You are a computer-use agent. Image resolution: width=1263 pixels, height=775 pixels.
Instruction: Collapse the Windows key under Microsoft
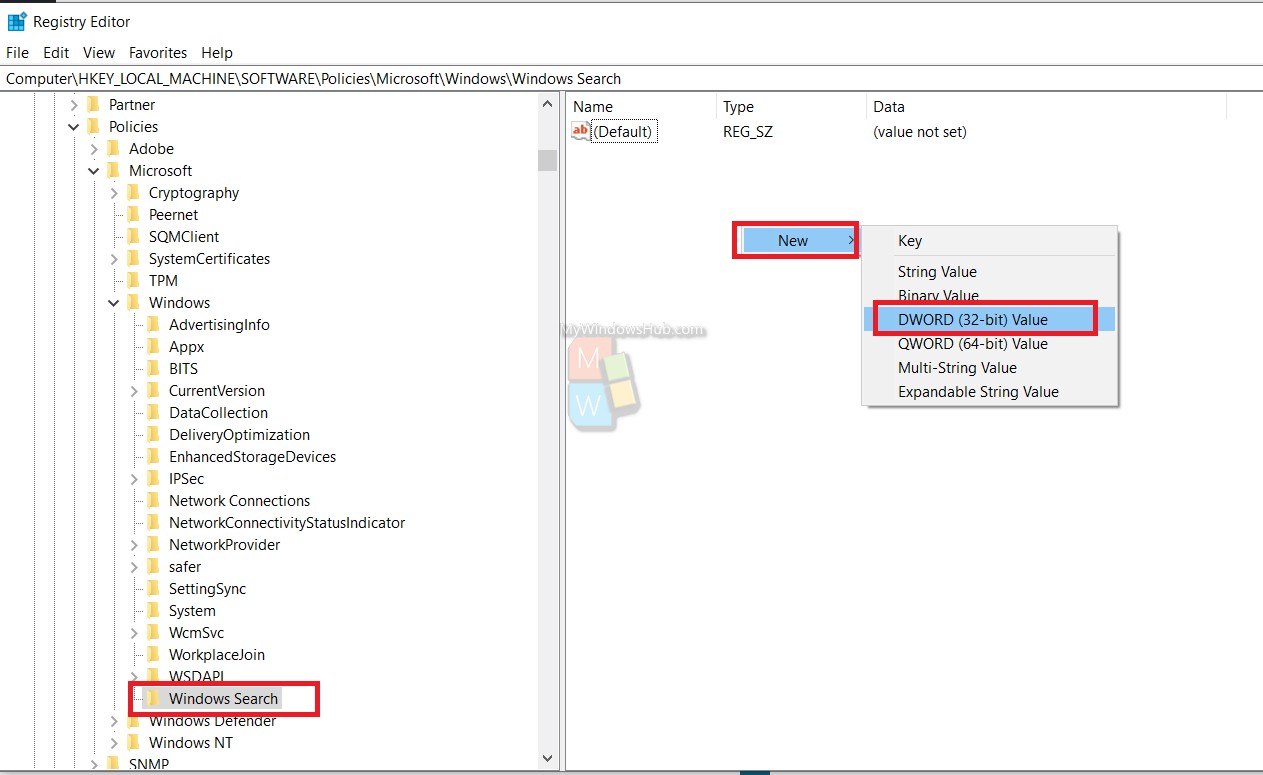(114, 302)
